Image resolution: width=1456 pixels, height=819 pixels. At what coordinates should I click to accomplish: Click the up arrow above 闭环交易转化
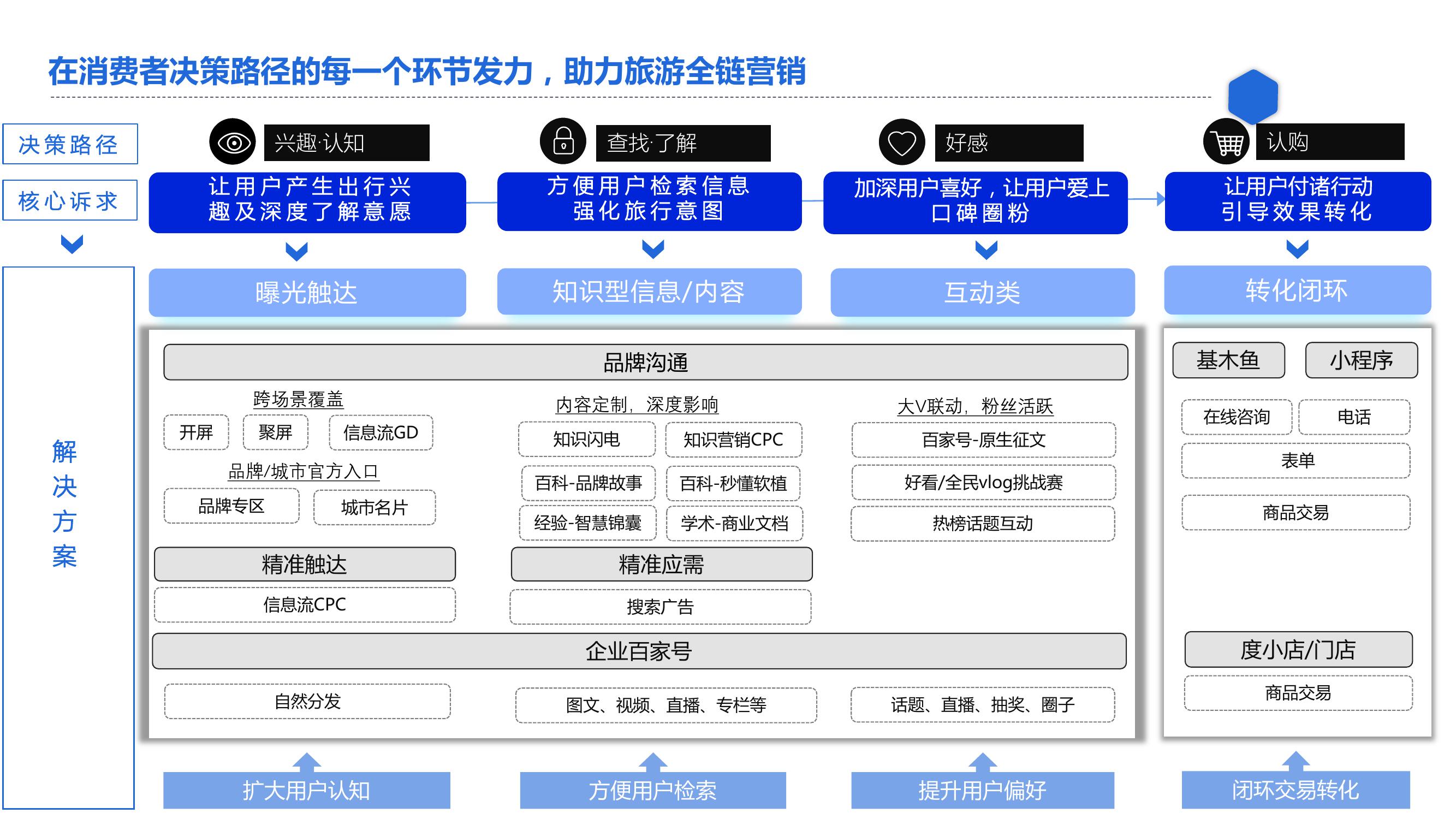[1295, 761]
